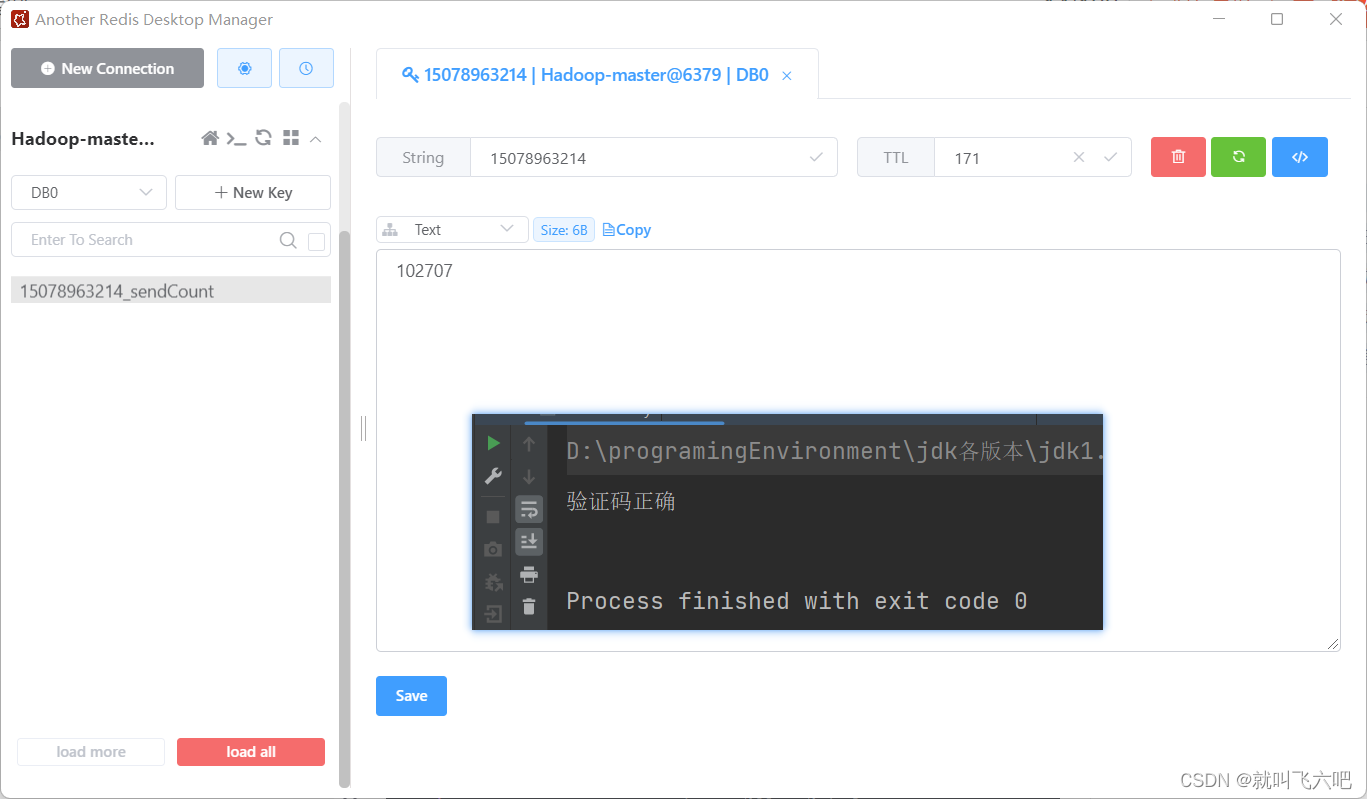1367x799 pixels.
Task: Click the Stop square icon in console
Action: click(493, 517)
